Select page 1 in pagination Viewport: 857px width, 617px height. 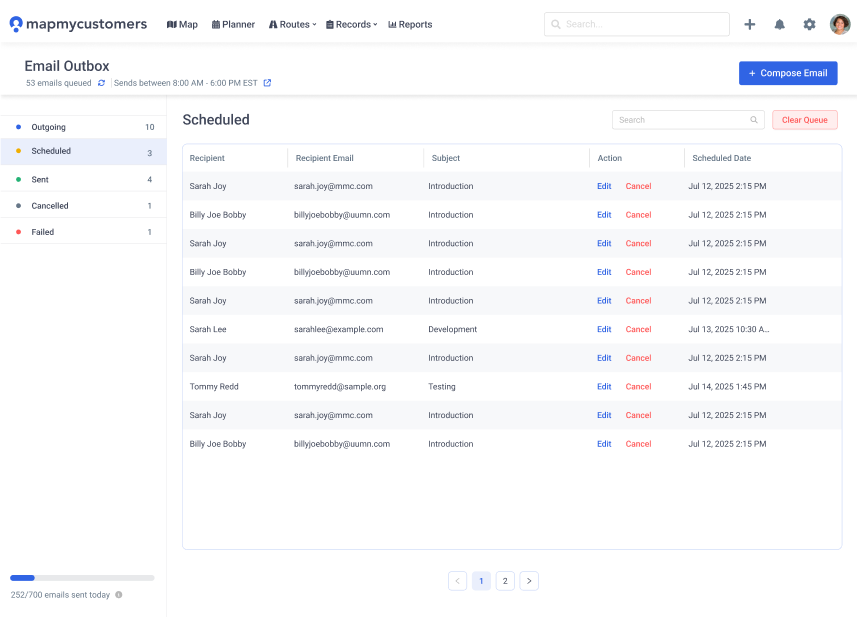[x=481, y=581]
